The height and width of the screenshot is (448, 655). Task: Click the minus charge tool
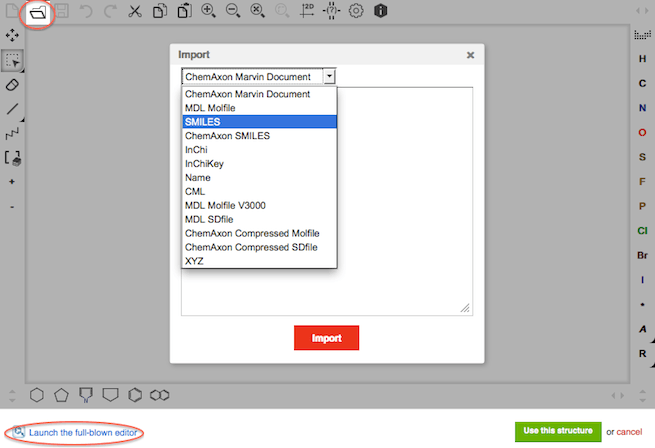click(12, 207)
